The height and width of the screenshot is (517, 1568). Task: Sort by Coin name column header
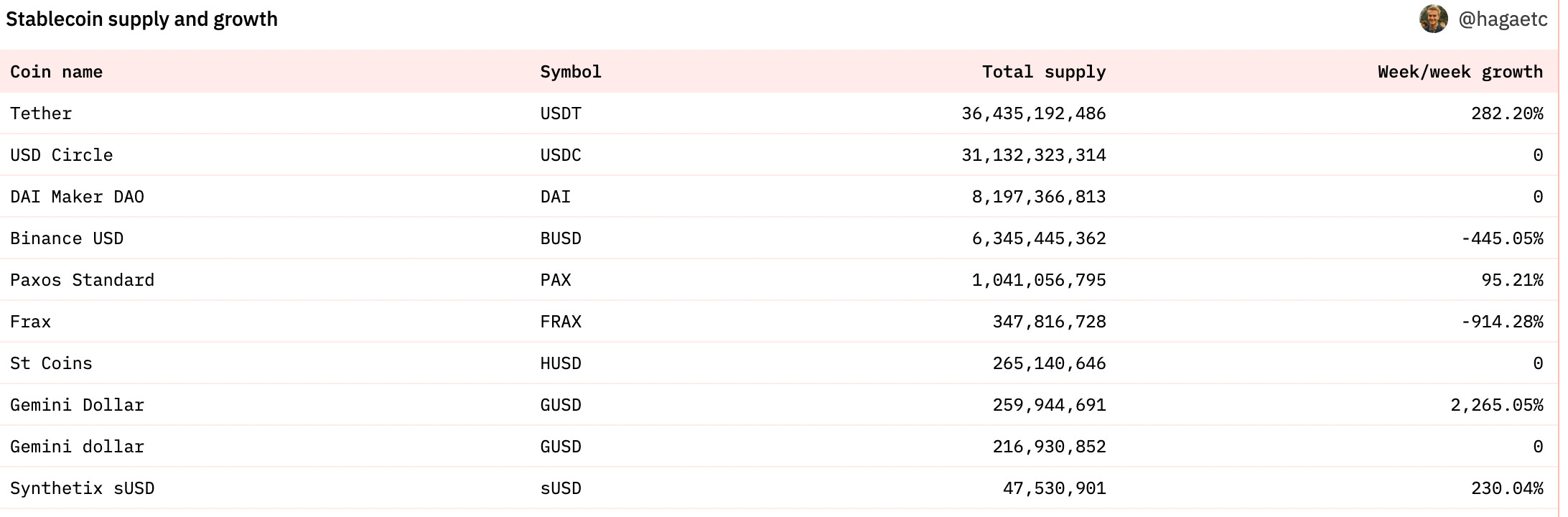click(x=56, y=72)
